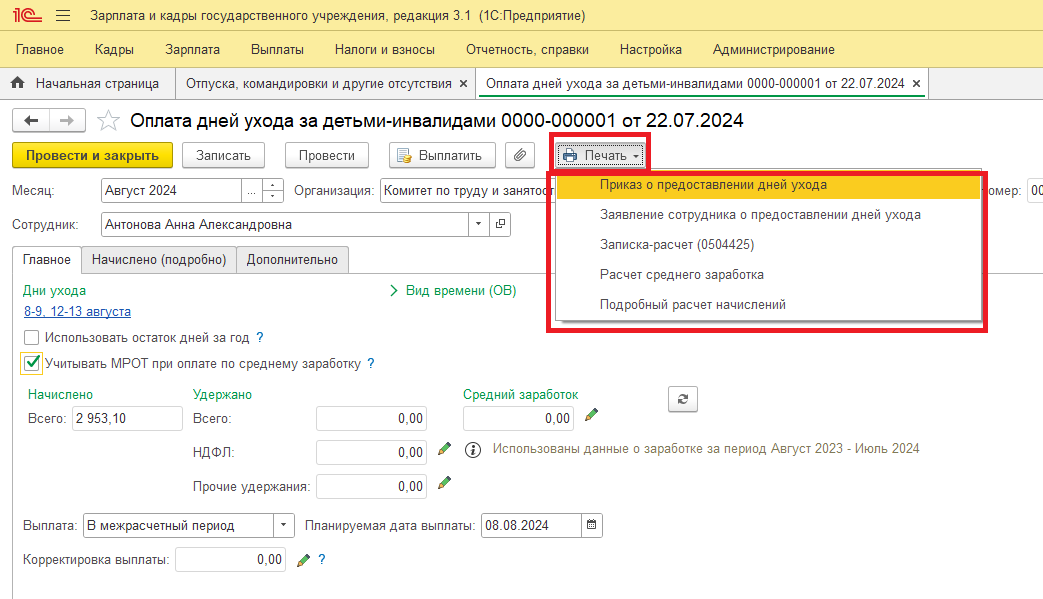
Task: Open the Налоги и взносы menu
Action: (x=384, y=50)
